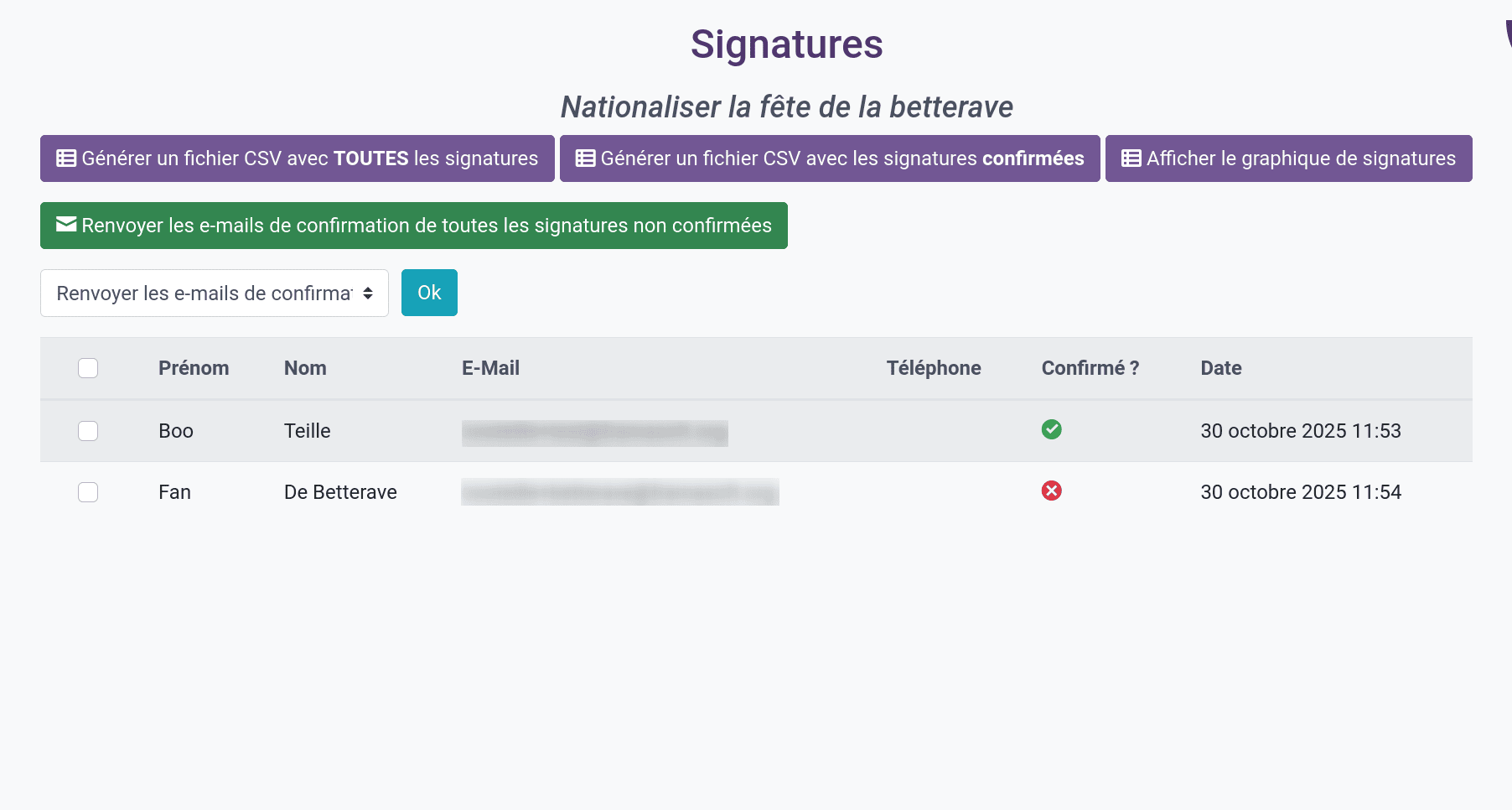Click the green confirmed checkmark for Boo Teille
Image resolution: width=1512 pixels, height=810 pixels.
pyautogui.click(x=1051, y=429)
